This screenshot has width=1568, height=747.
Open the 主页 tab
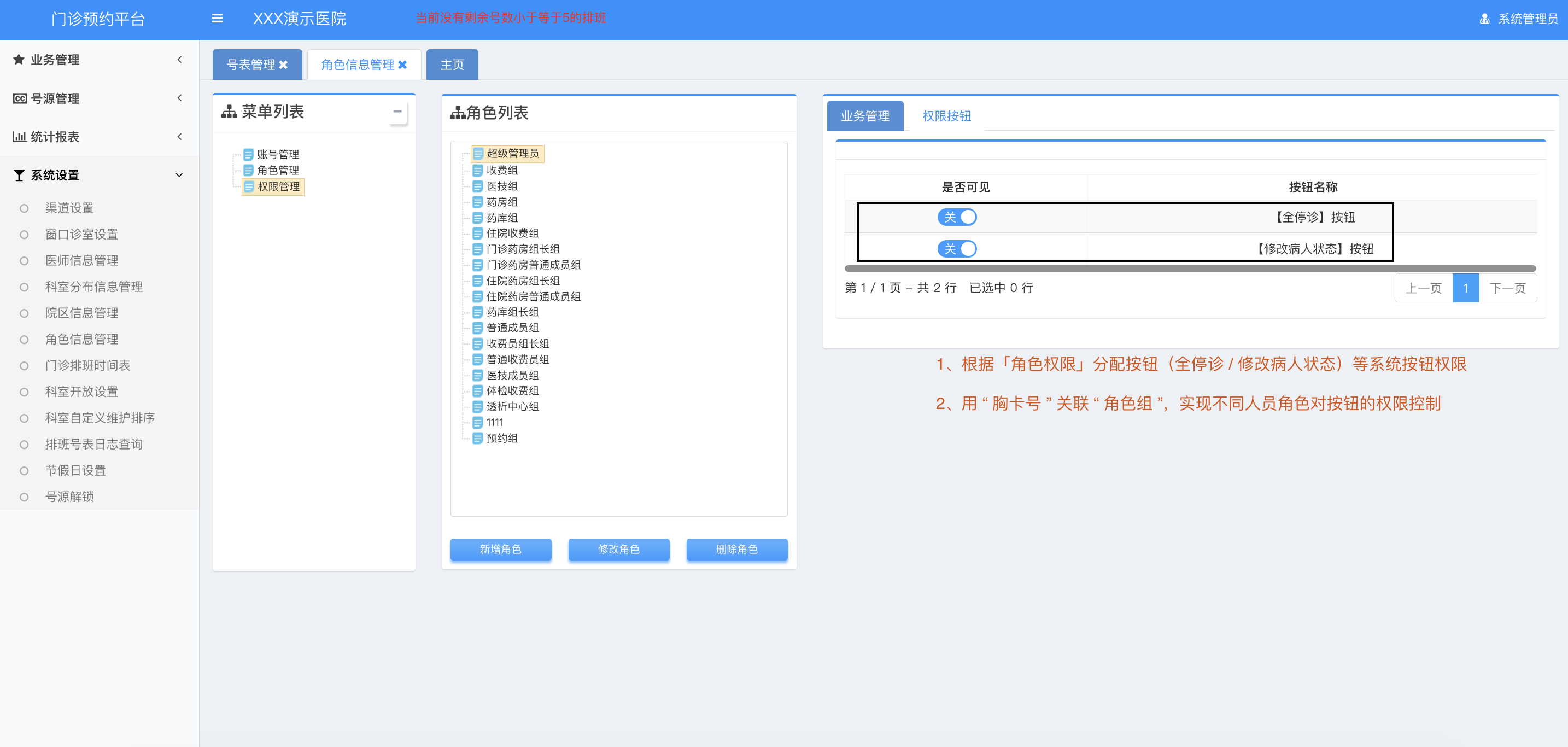point(452,65)
